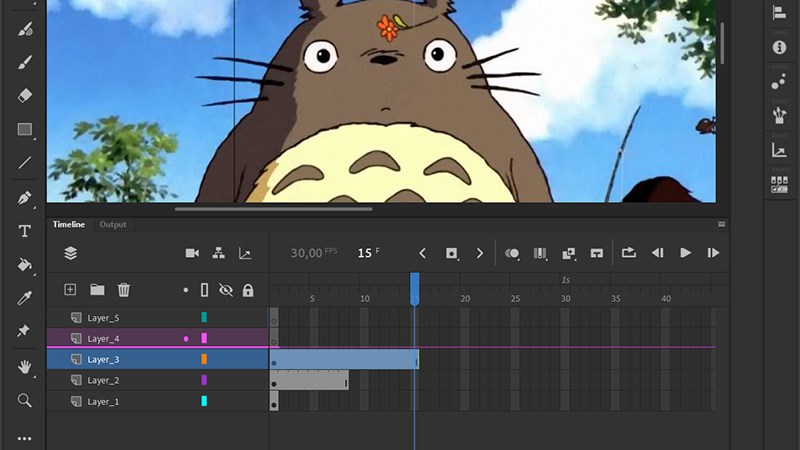Click the stage horizontal scrollbar
This screenshot has height=450, width=800.
[273, 209]
